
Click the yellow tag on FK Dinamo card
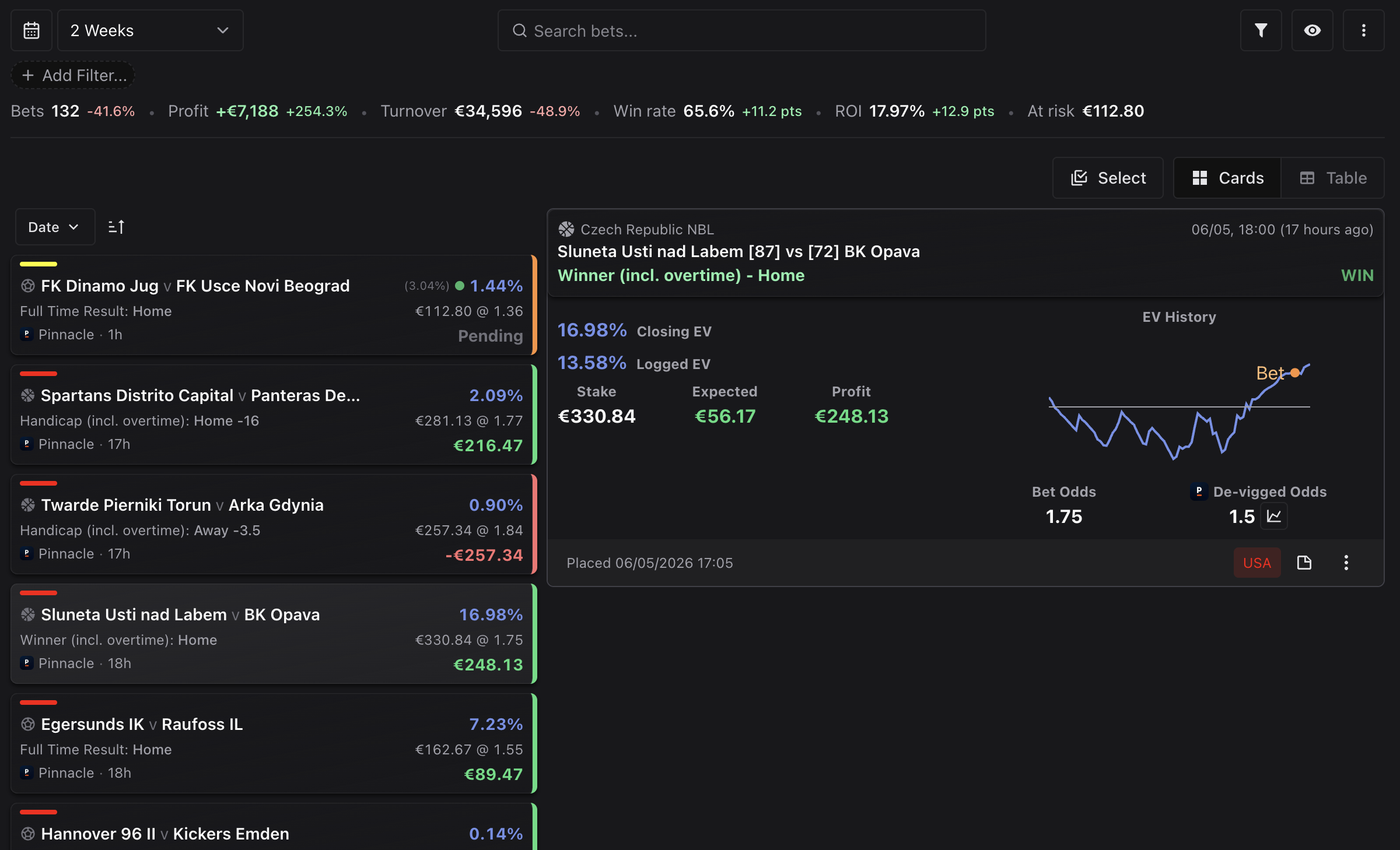[x=38, y=264]
